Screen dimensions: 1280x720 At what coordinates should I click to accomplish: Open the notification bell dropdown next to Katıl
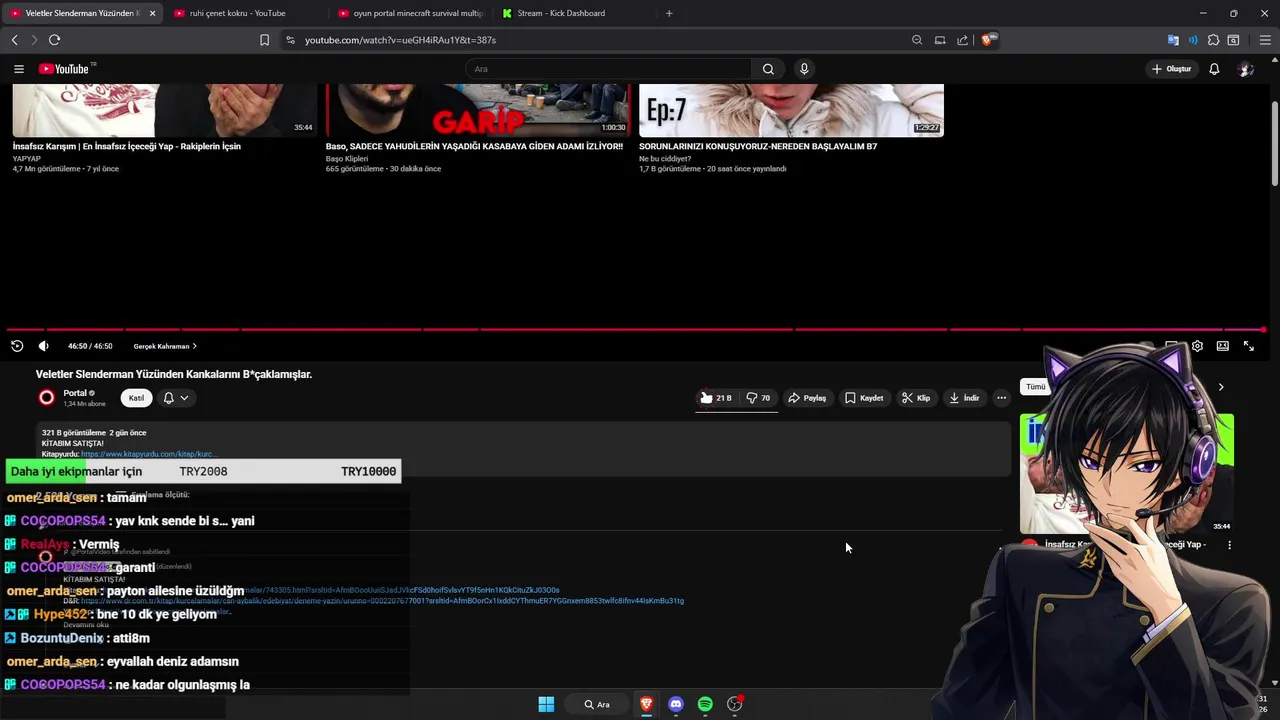[176, 398]
